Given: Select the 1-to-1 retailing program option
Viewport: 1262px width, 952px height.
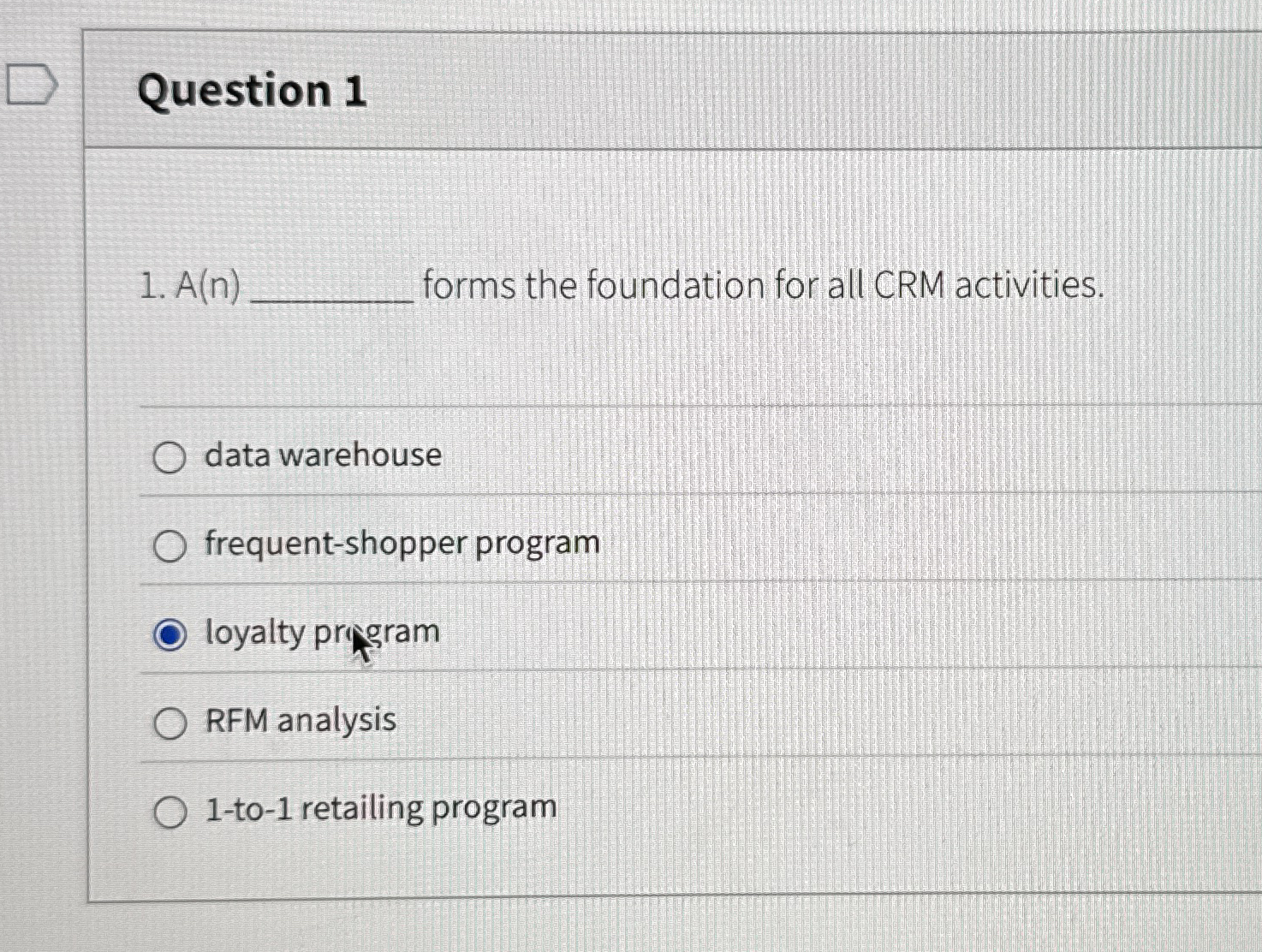Looking at the screenshot, I should 170,812.
